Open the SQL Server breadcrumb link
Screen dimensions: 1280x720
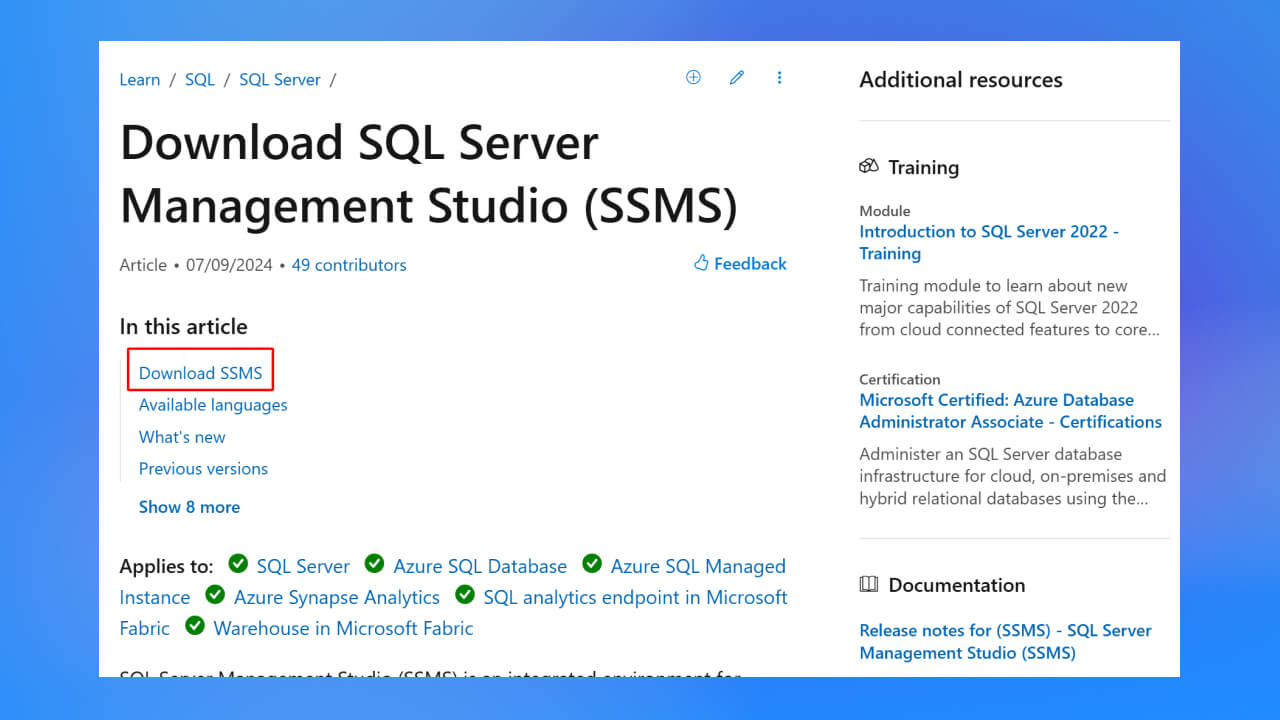coord(280,80)
